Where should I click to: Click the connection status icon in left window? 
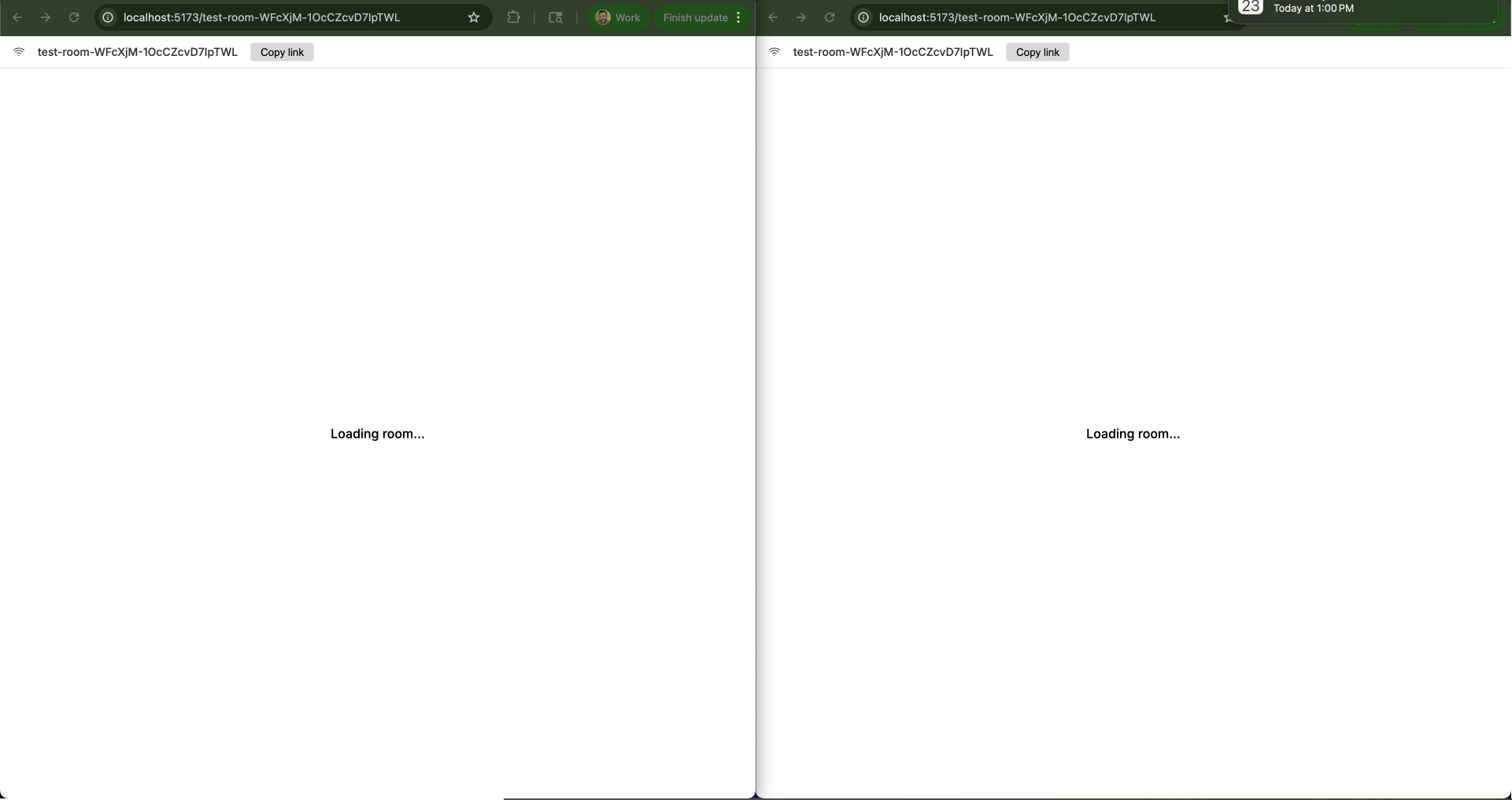[x=19, y=52]
